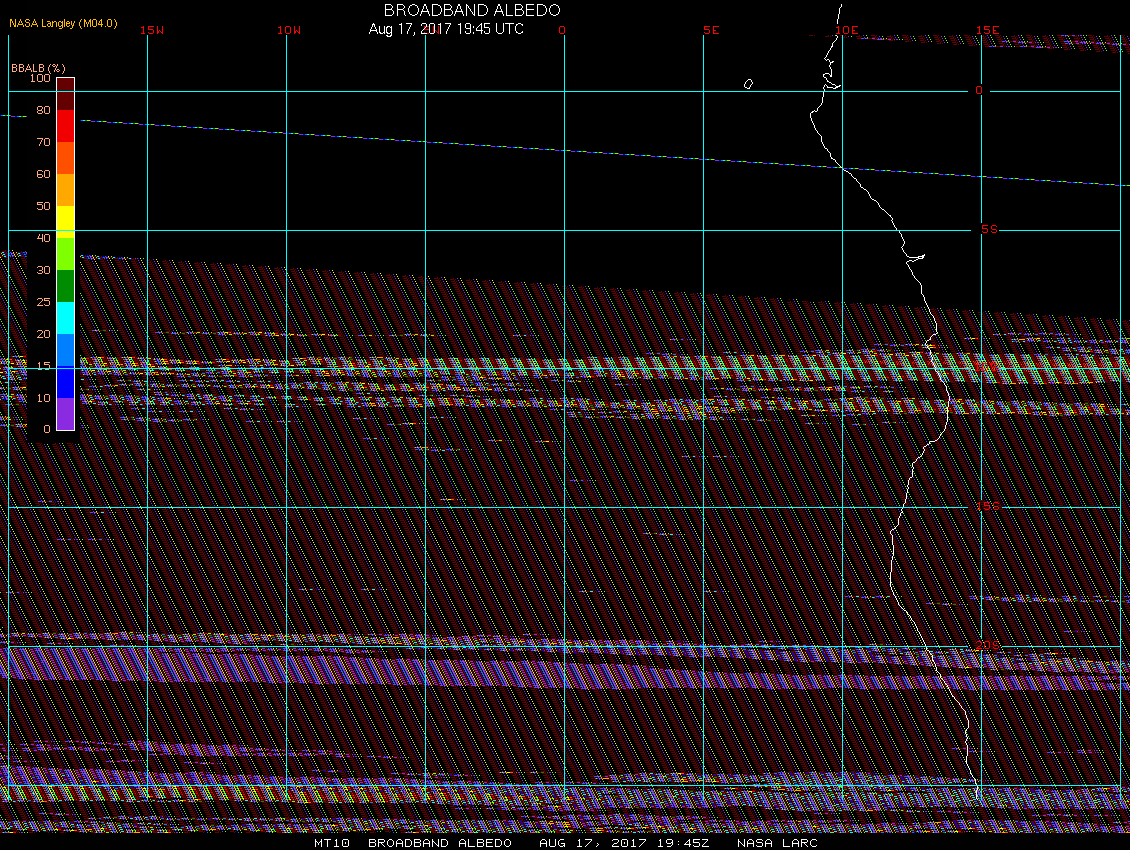
Task: Click BROADBAND ALBEDO in the bottom caption
Action: coord(440,843)
